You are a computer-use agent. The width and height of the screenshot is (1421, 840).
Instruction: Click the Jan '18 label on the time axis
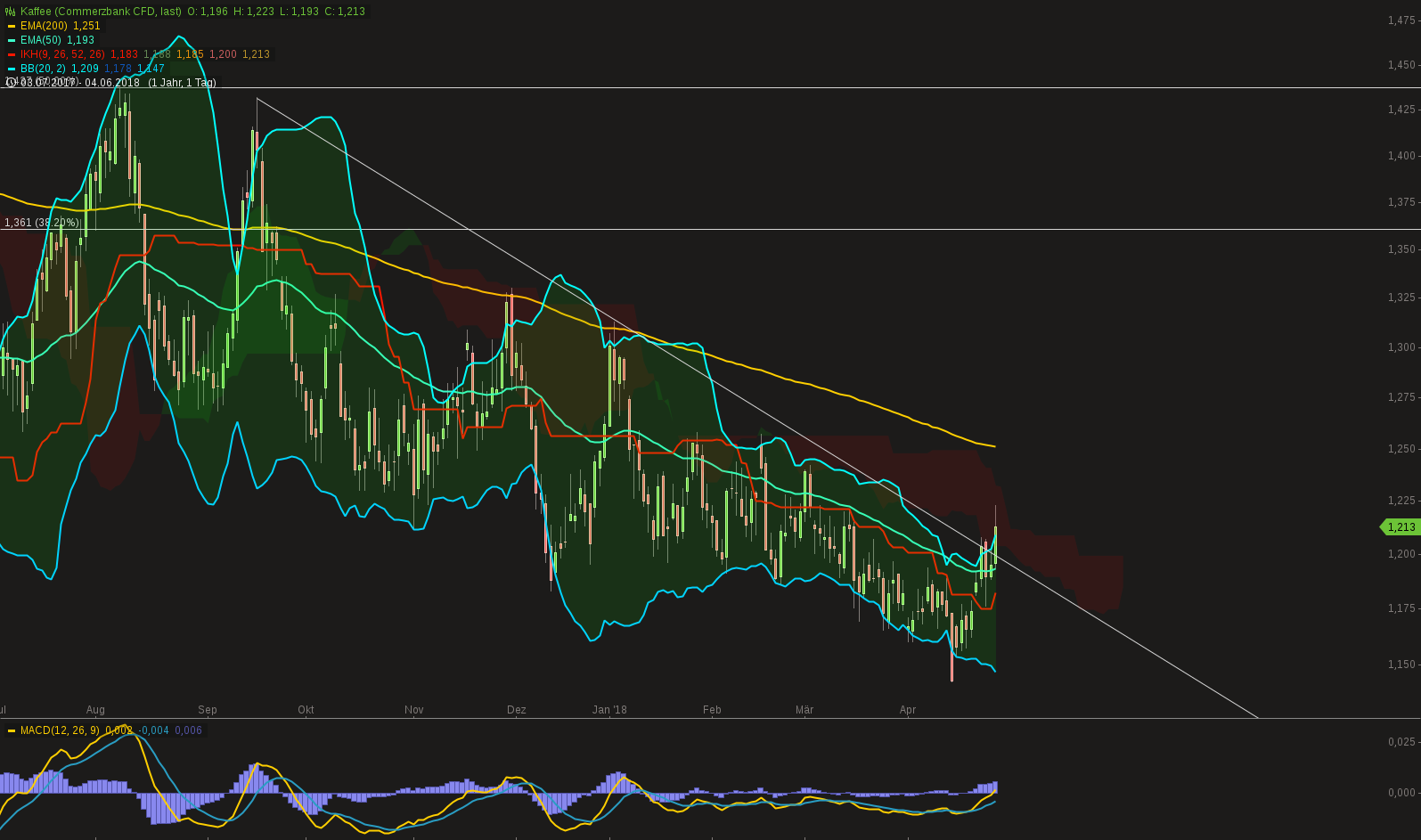pos(610,710)
